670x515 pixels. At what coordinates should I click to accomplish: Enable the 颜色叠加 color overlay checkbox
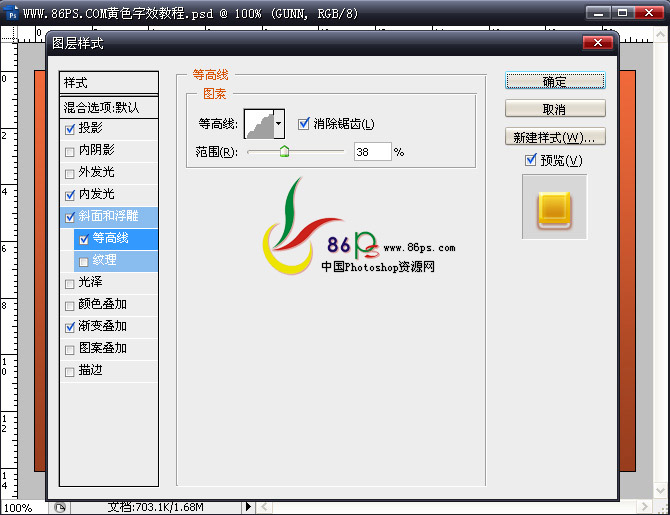70,306
